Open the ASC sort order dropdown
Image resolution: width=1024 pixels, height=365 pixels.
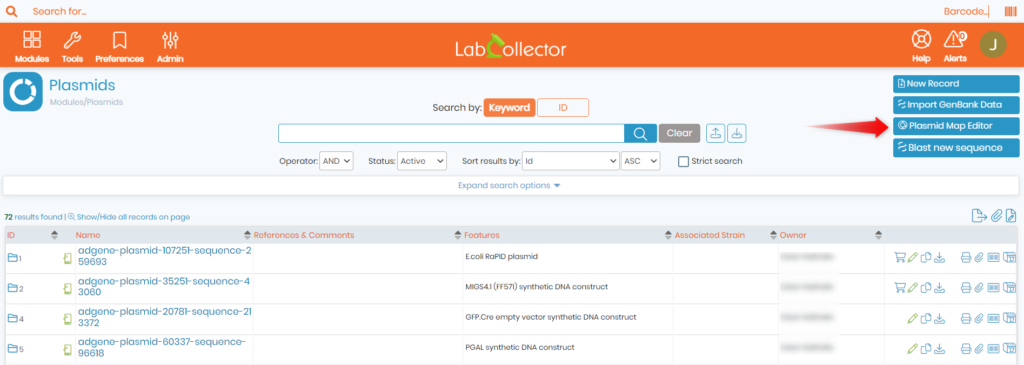pyautogui.click(x=641, y=161)
